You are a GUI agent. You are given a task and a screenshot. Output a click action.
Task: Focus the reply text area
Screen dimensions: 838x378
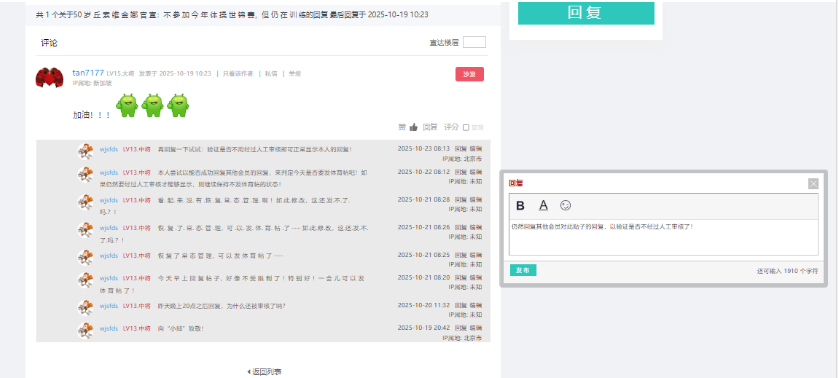(663, 237)
